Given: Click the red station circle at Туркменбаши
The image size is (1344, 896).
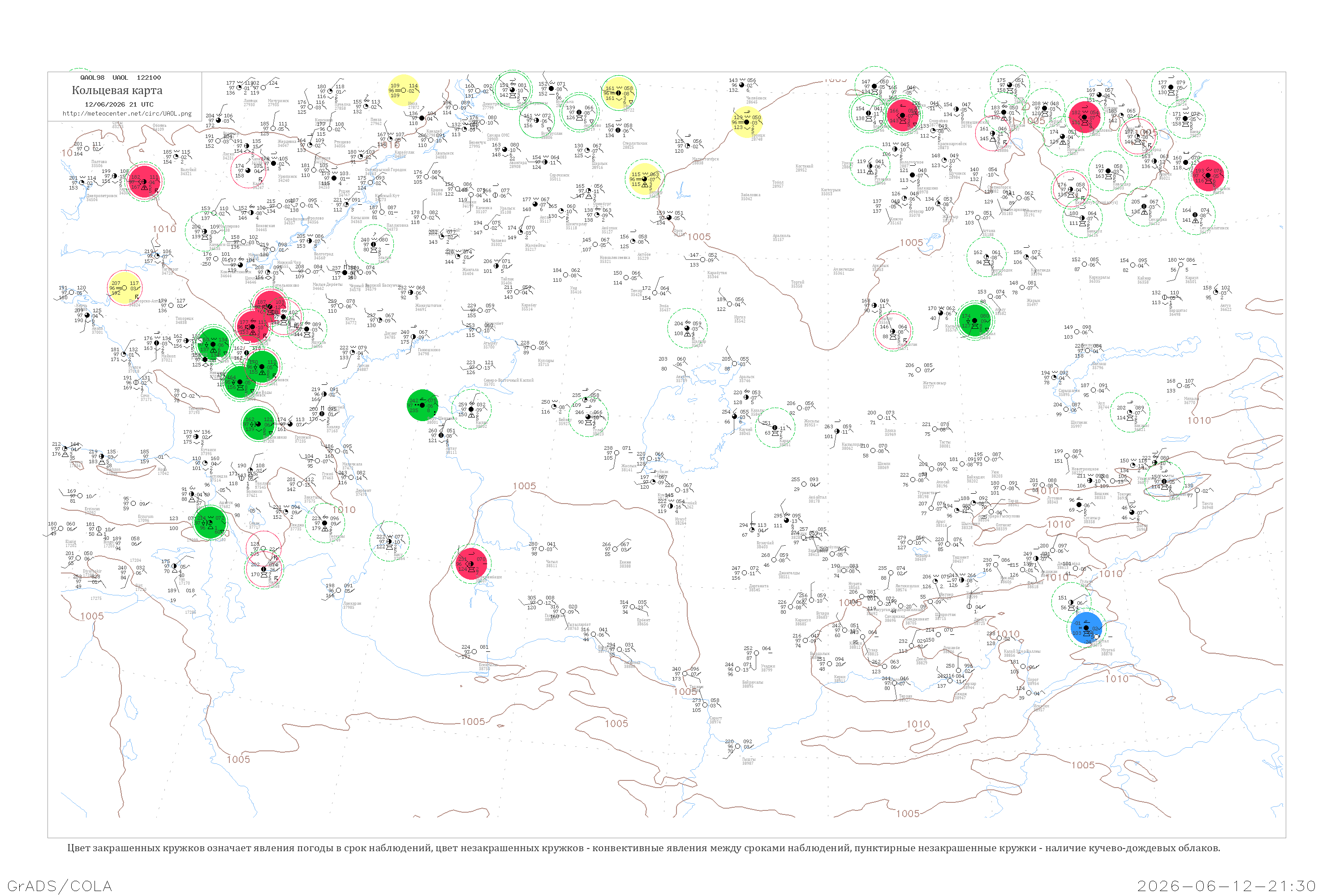Looking at the screenshot, I should [x=471, y=564].
